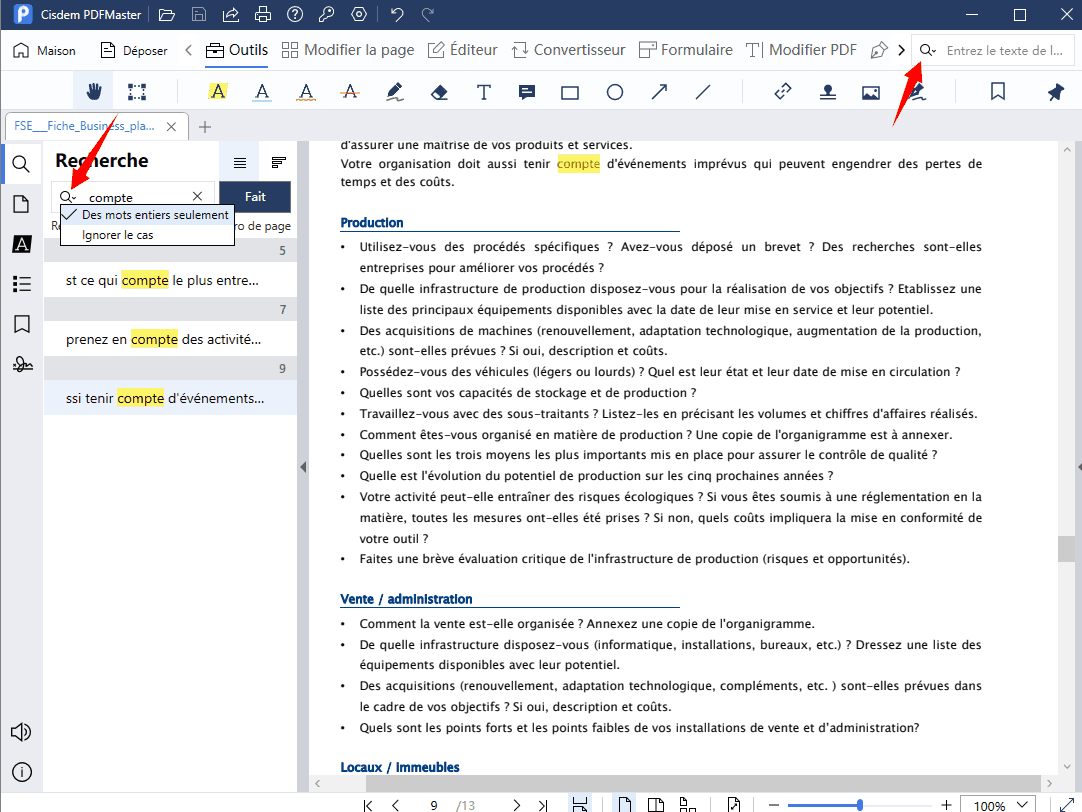Click the Undo arrow
1082x812 pixels.
397,14
